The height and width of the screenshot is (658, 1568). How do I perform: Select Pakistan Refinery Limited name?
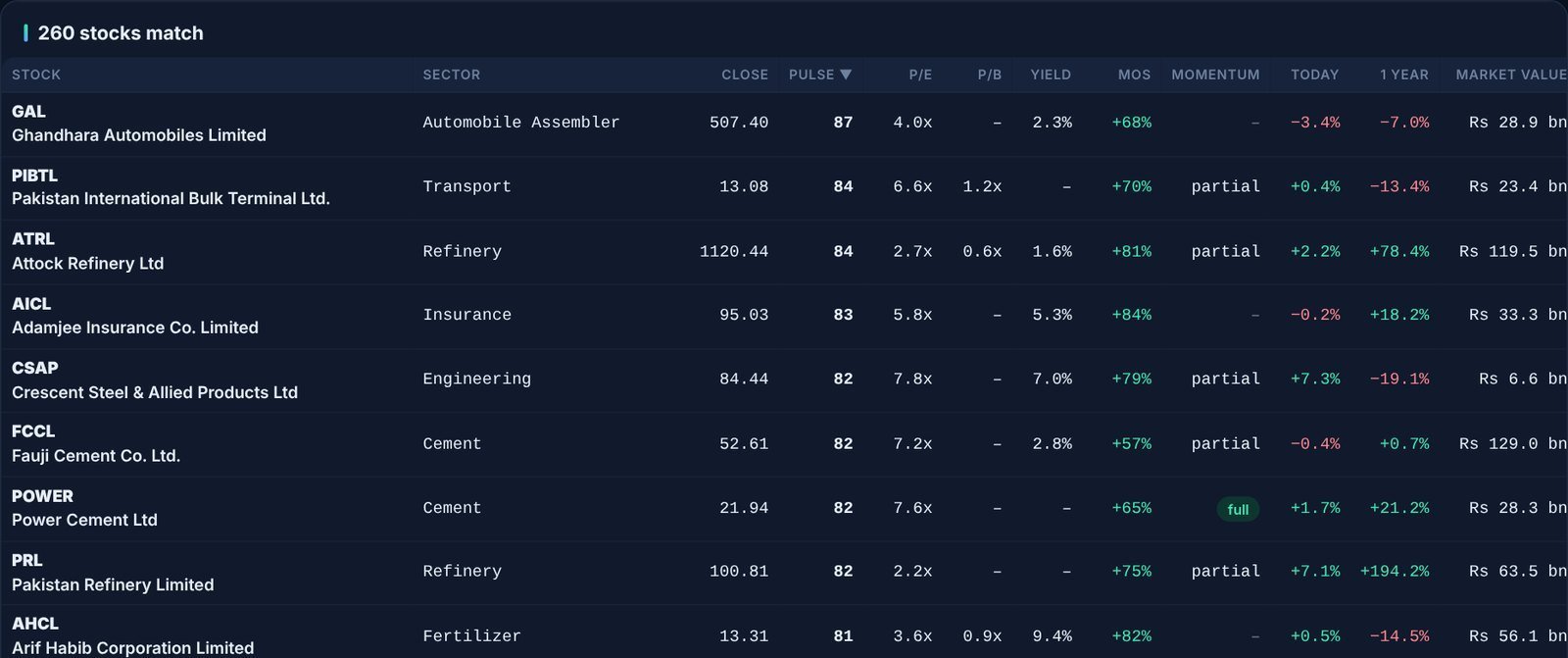tap(113, 584)
